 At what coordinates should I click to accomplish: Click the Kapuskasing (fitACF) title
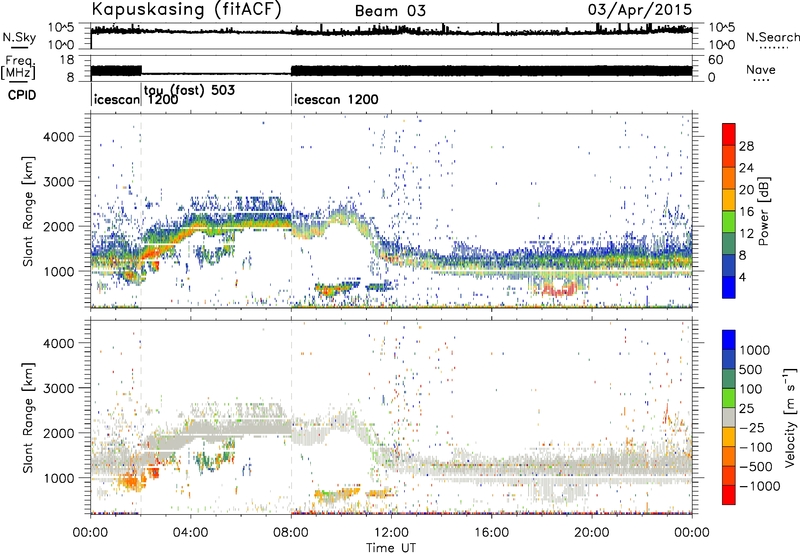pos(186,10)
